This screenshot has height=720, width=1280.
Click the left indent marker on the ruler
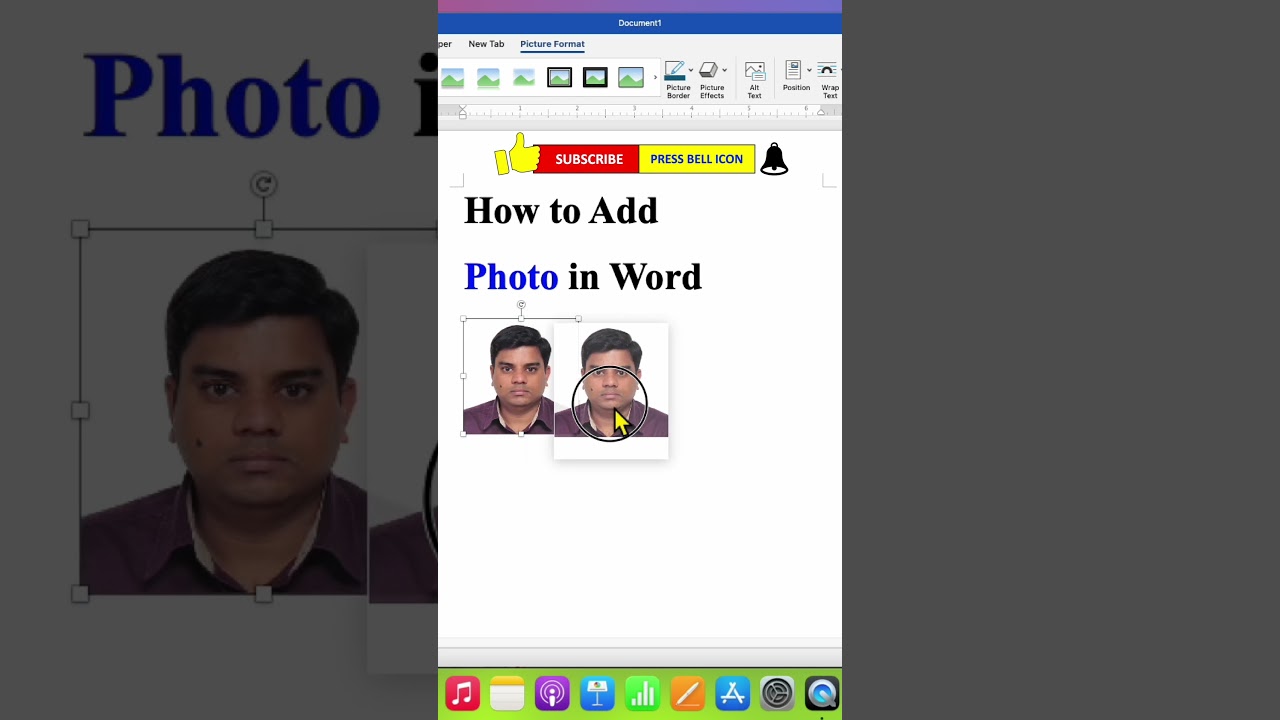(462, 112)
